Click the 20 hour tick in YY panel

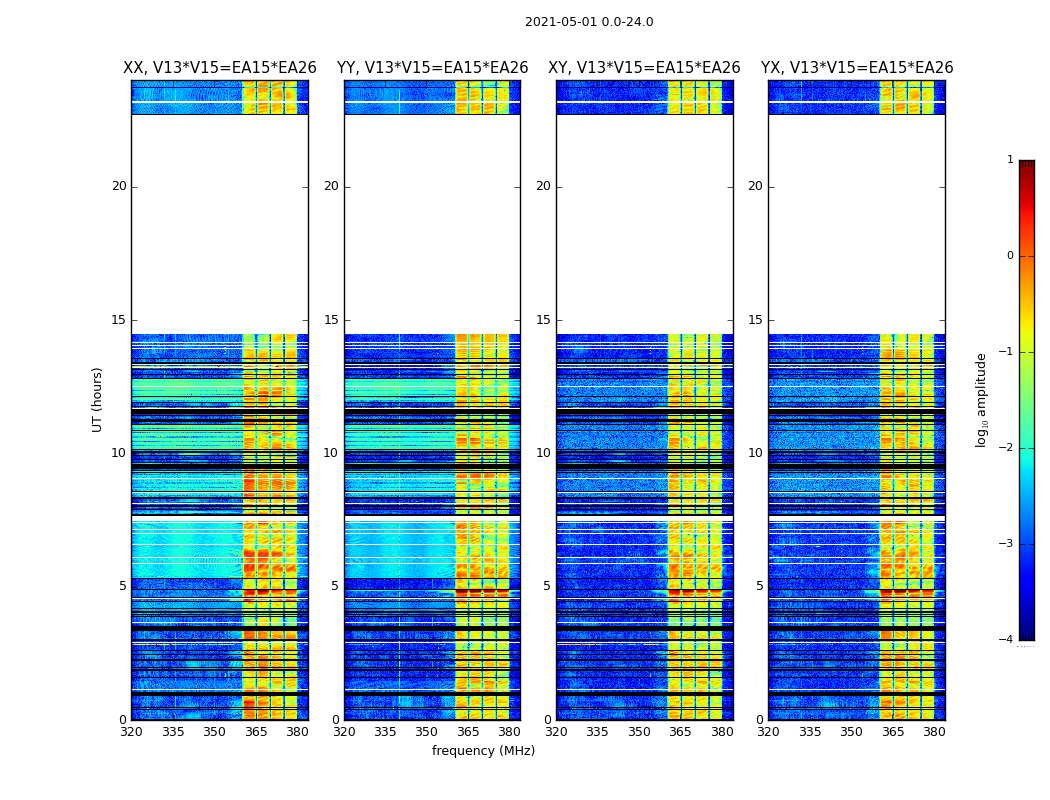331,186
